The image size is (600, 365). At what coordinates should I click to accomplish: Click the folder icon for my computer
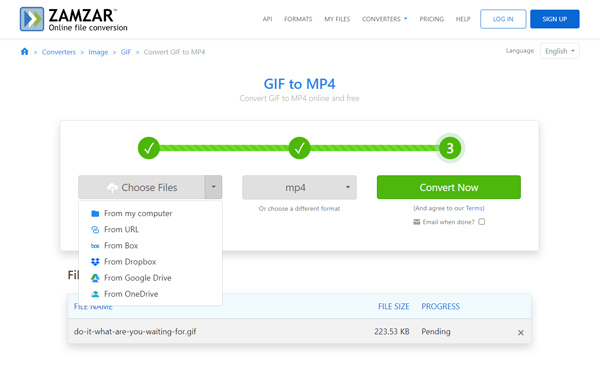[95, 213]
